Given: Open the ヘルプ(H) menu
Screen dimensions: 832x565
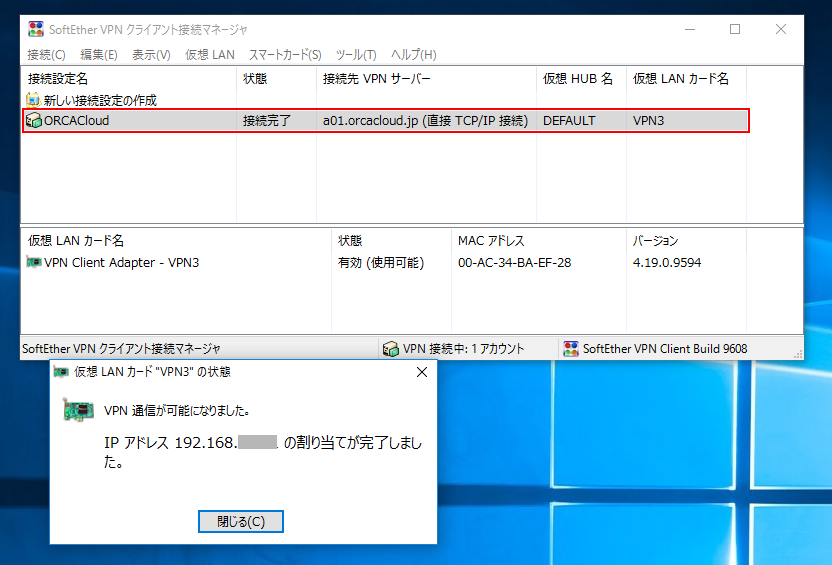Looking at the screenshot, I should [x=413, y=55].
